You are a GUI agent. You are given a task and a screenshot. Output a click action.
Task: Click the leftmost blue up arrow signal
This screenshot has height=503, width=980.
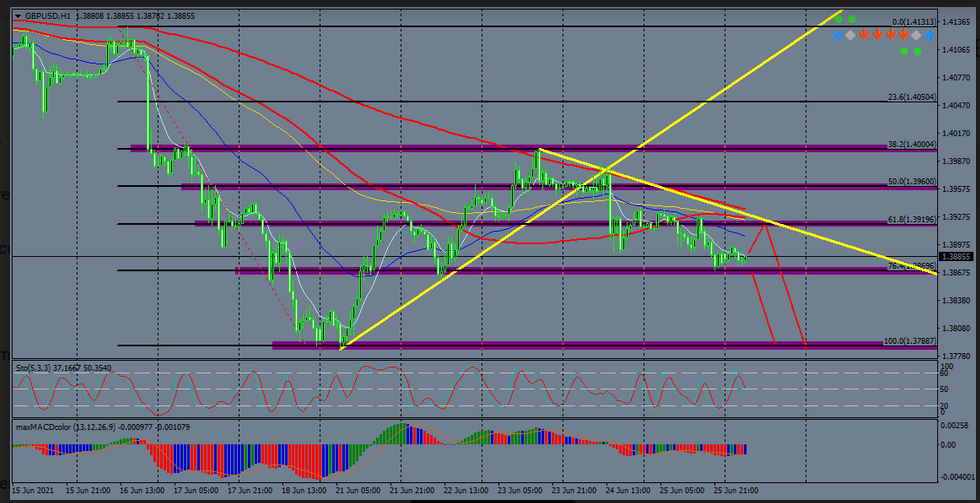pos(838,35)
